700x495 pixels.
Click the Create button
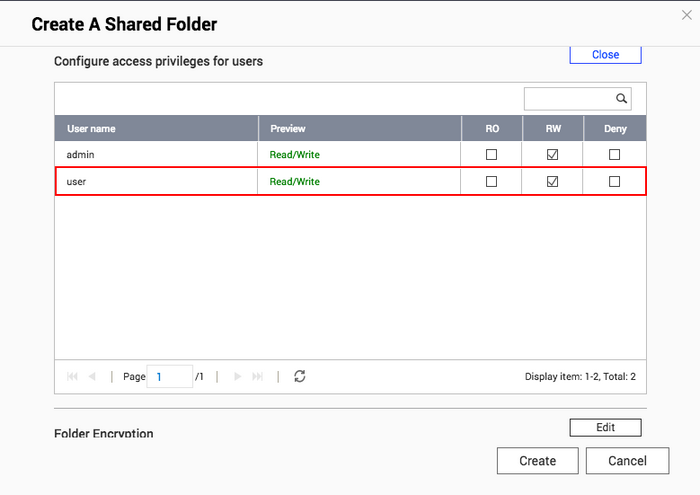click(x=538, y=461)
